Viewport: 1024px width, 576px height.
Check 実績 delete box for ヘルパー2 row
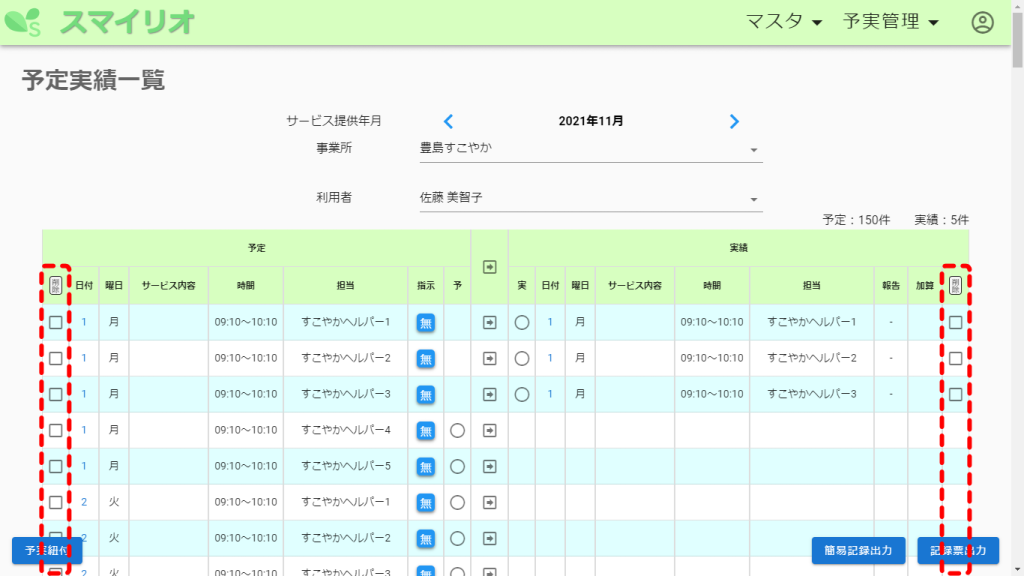click(955, 359)
